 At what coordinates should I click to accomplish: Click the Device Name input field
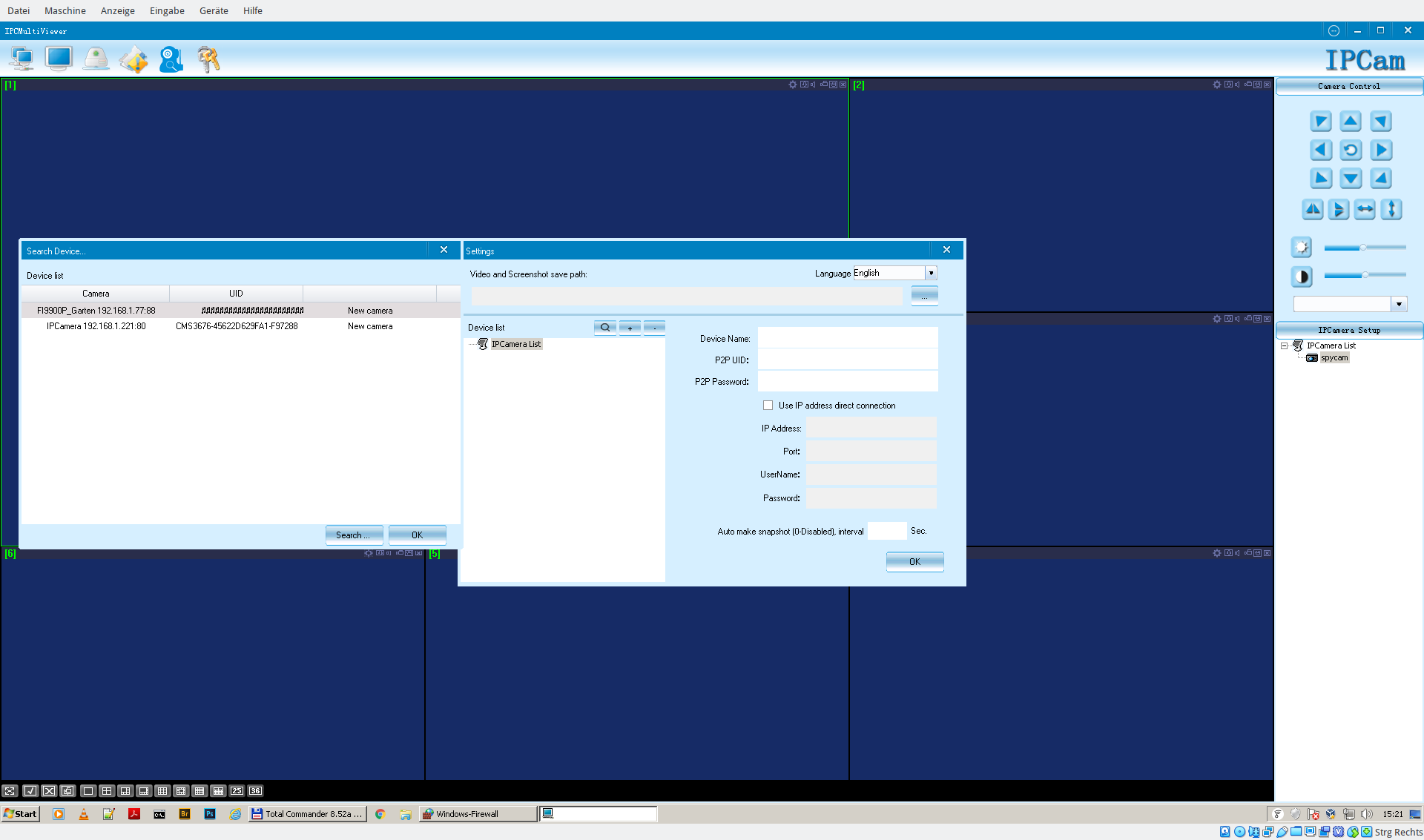[847, 339]
